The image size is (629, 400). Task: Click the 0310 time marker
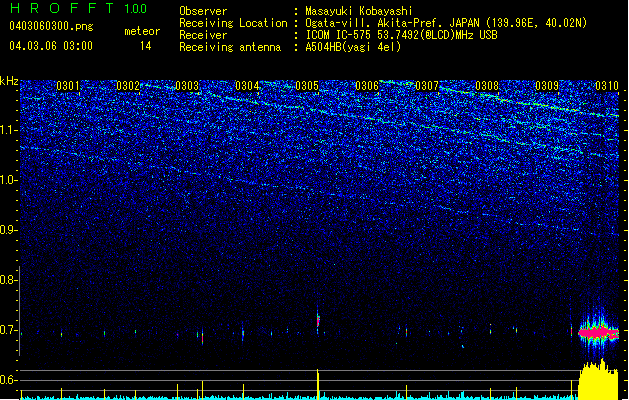coord(607,86)
